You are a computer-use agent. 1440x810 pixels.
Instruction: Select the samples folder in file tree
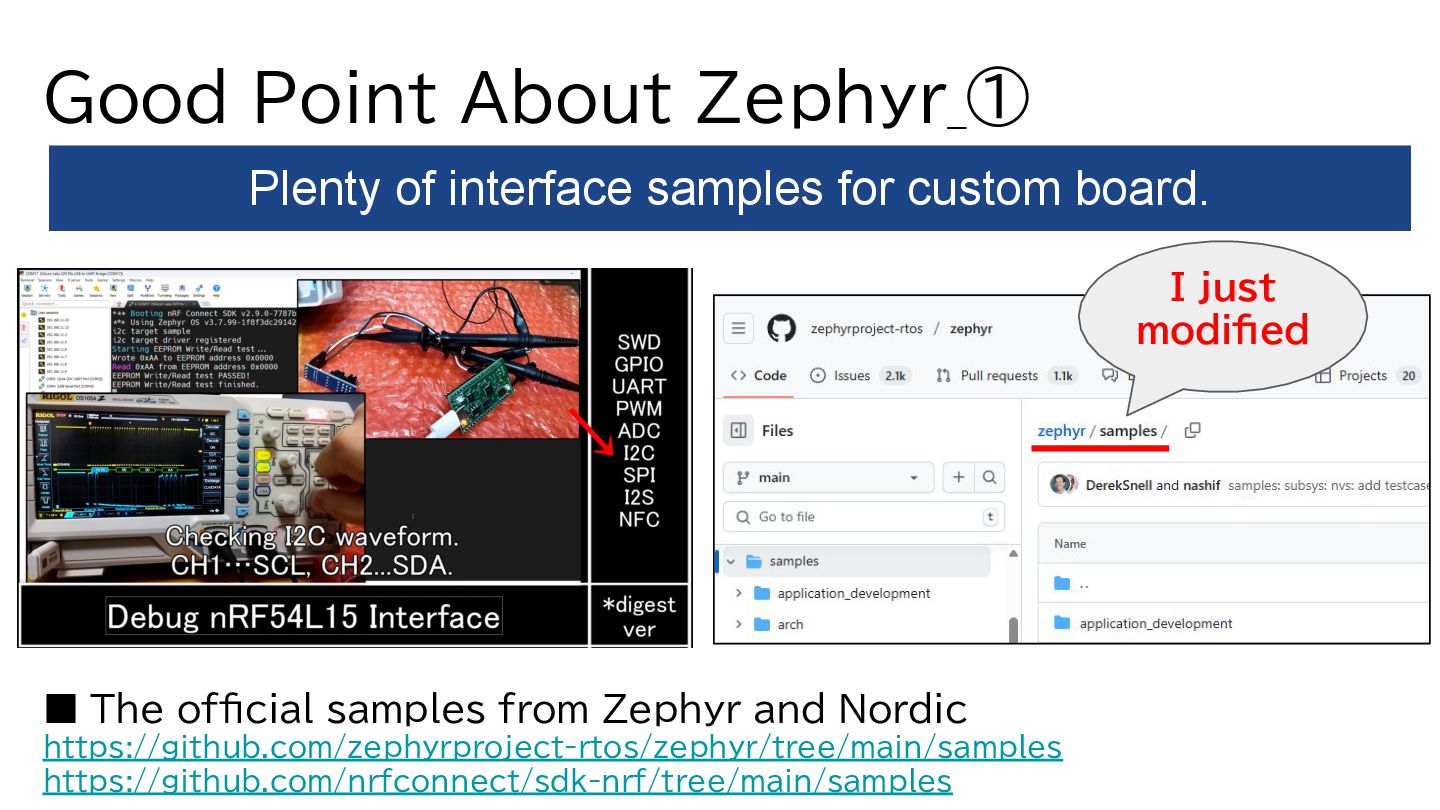click(x=855, y=561)
